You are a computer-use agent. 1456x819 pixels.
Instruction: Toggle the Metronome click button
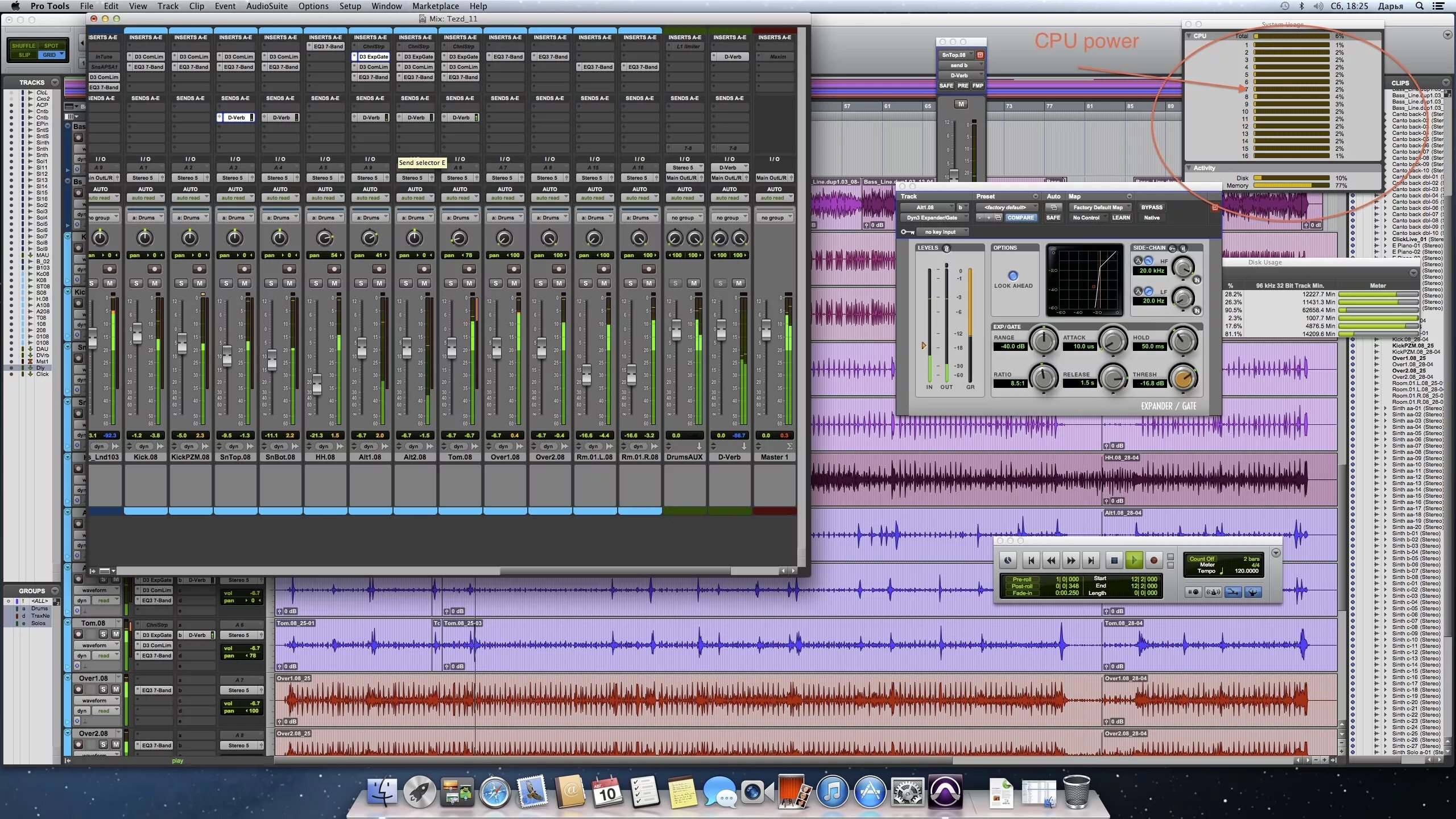pyautogui.click(x=1213, y=592)
